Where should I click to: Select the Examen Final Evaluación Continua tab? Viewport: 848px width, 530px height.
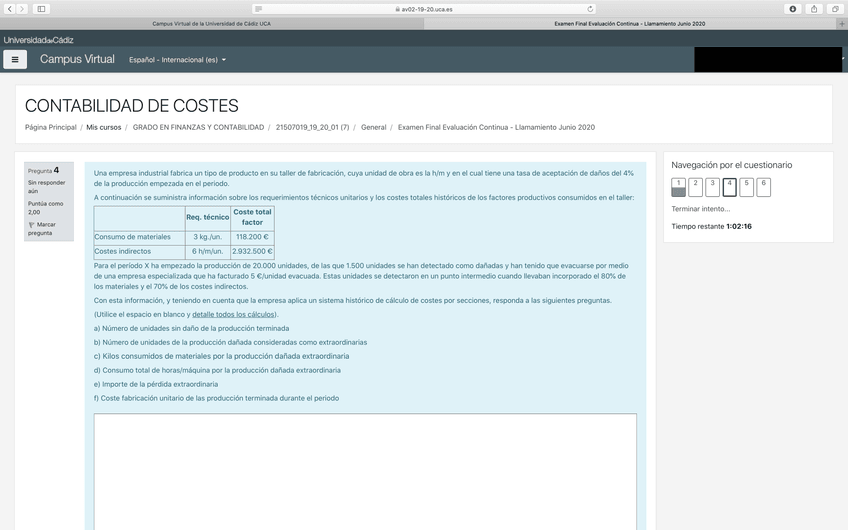tap(630, 24)
